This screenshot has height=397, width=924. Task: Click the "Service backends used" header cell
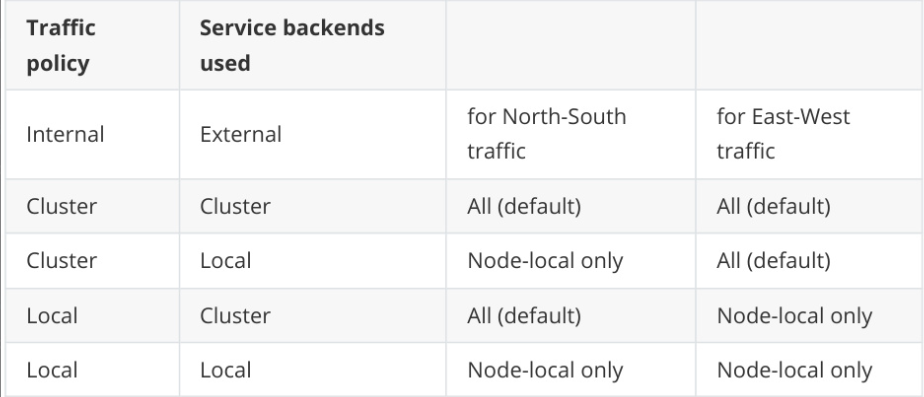coord(312,45)
